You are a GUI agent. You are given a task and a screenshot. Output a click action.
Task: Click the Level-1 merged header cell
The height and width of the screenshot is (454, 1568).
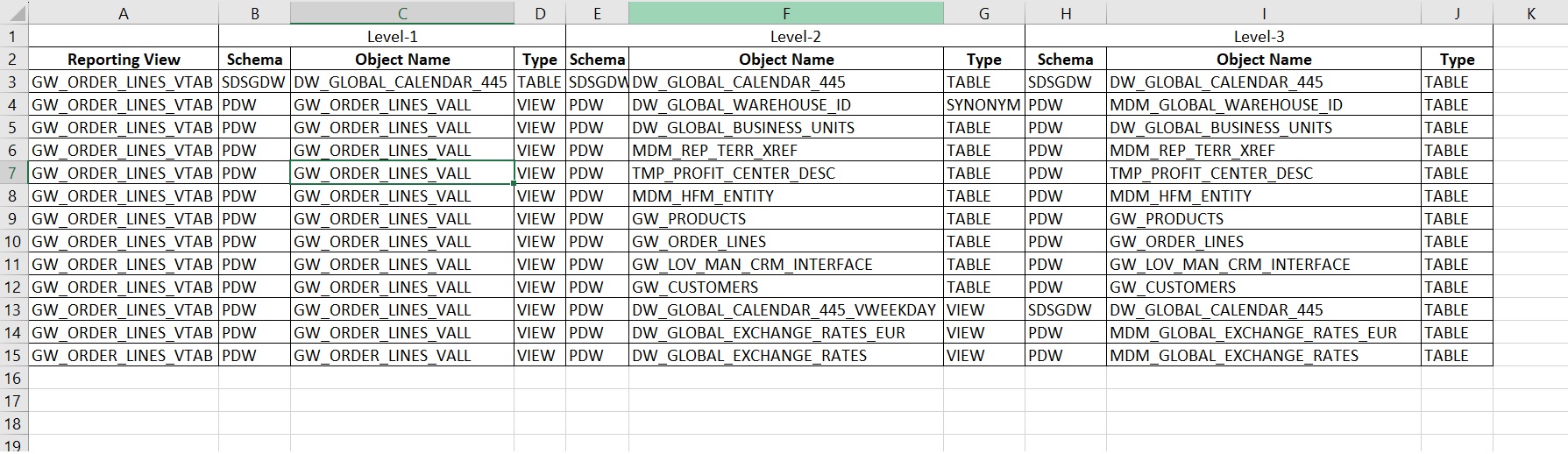393,36
